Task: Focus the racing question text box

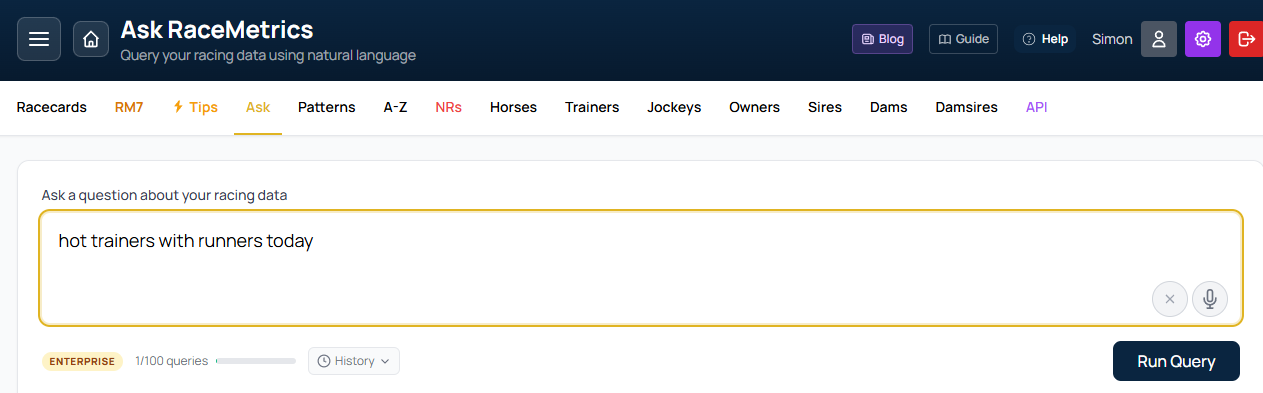Action: (641, 268)
